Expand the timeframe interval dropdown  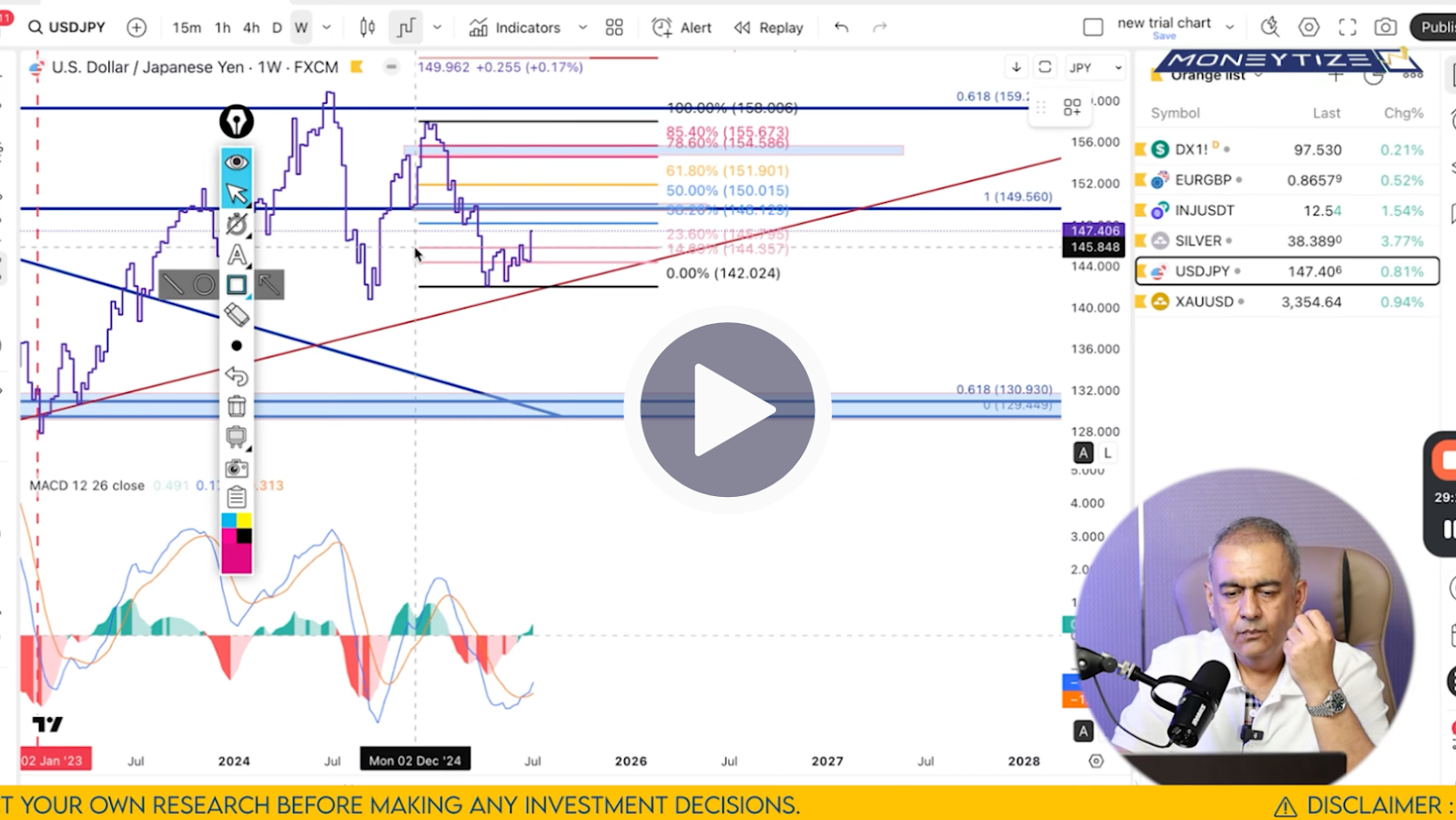327,27
